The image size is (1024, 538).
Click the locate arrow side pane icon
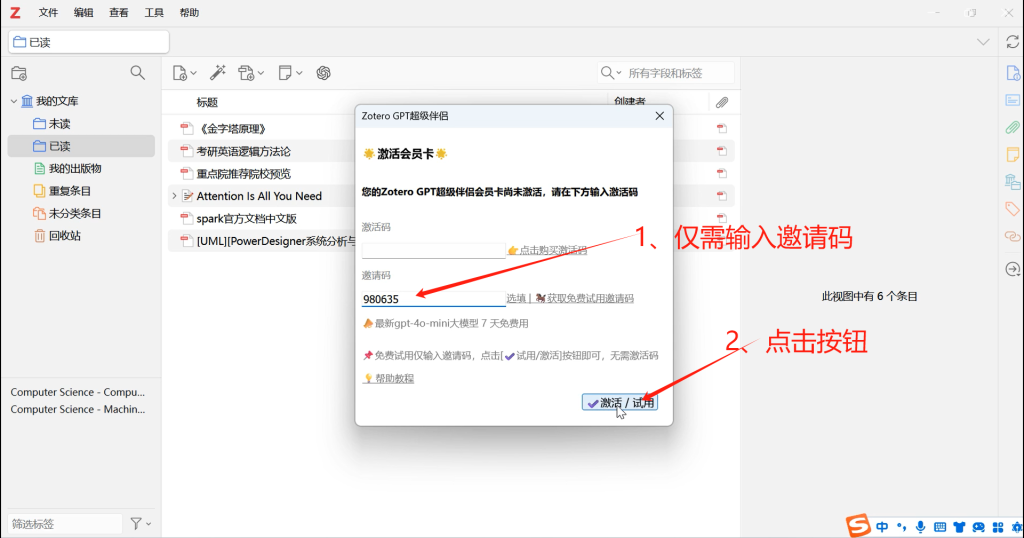point(1012,269)
